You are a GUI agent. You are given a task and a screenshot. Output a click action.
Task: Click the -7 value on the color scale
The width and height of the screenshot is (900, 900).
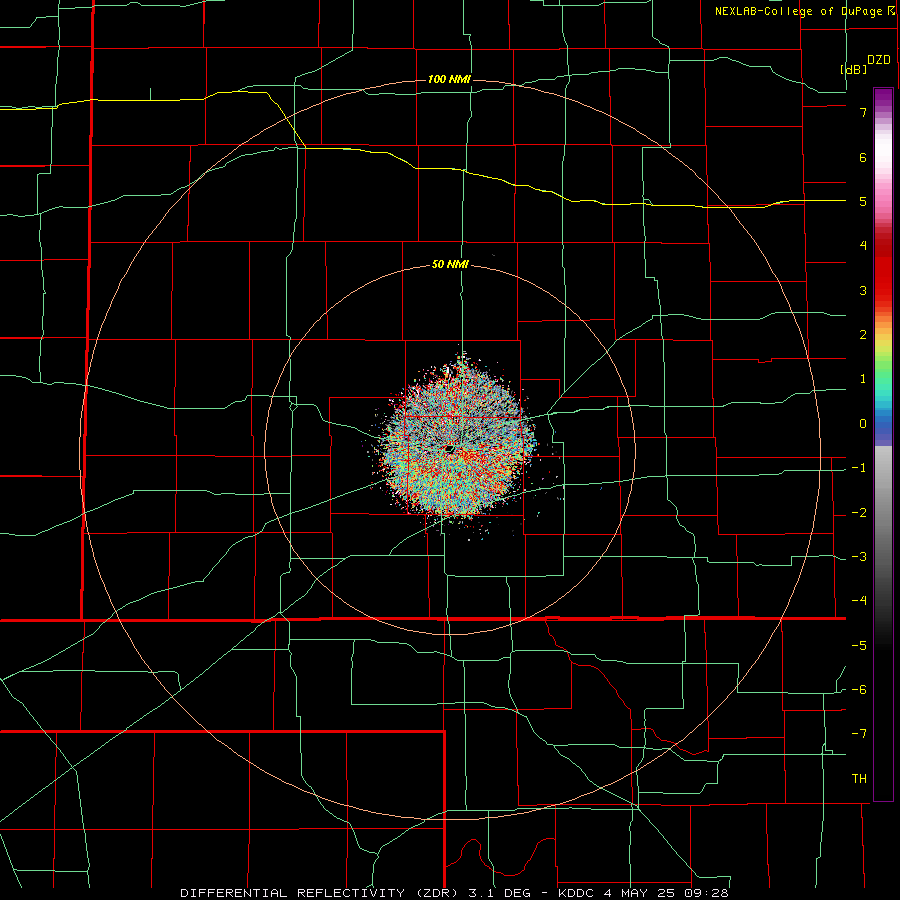click(859, 734)
